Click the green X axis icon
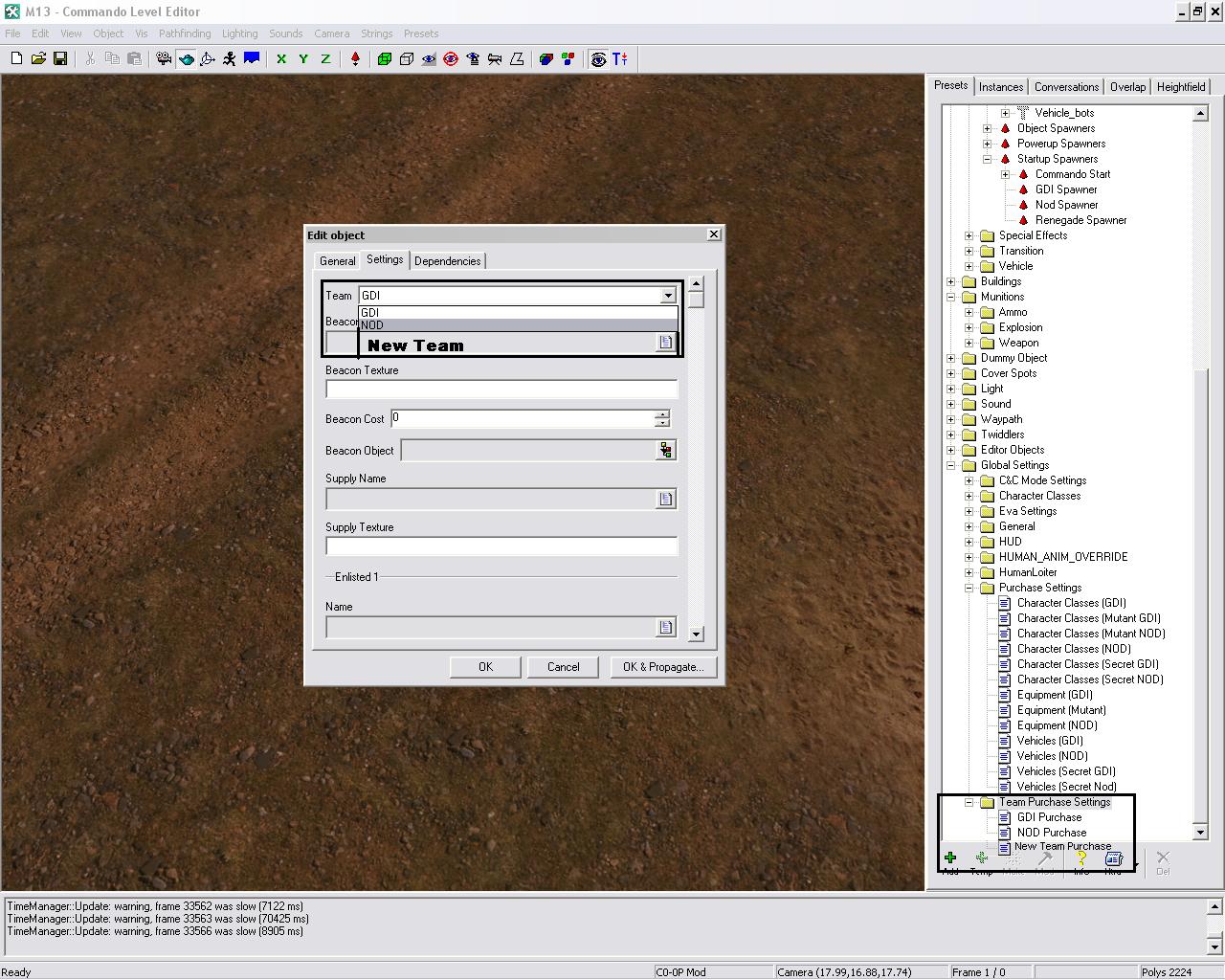1225x980 pixels. pos(281,59)
